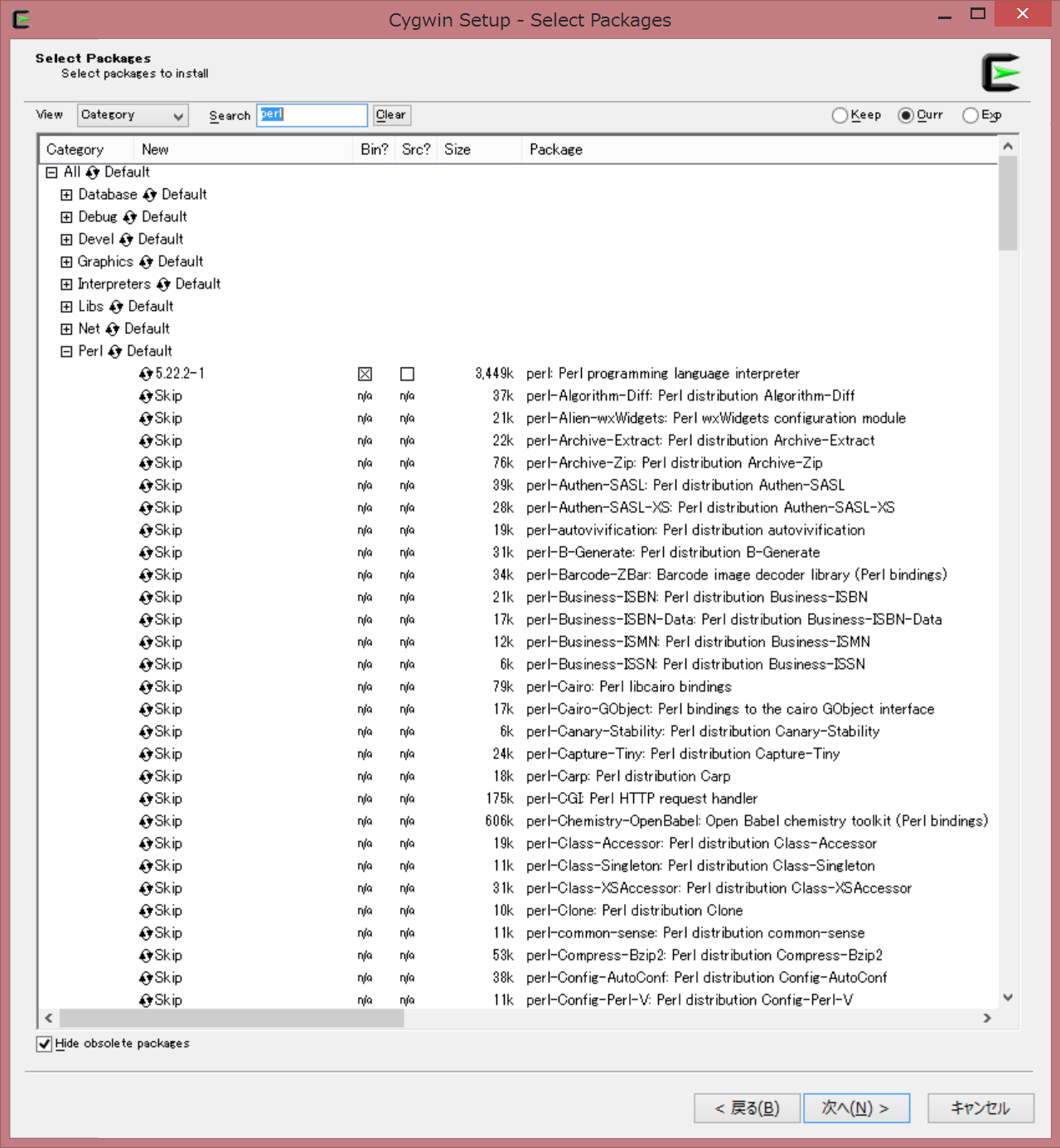Expand the Interpreters category
The image size is (1060, 1148).
66,283
